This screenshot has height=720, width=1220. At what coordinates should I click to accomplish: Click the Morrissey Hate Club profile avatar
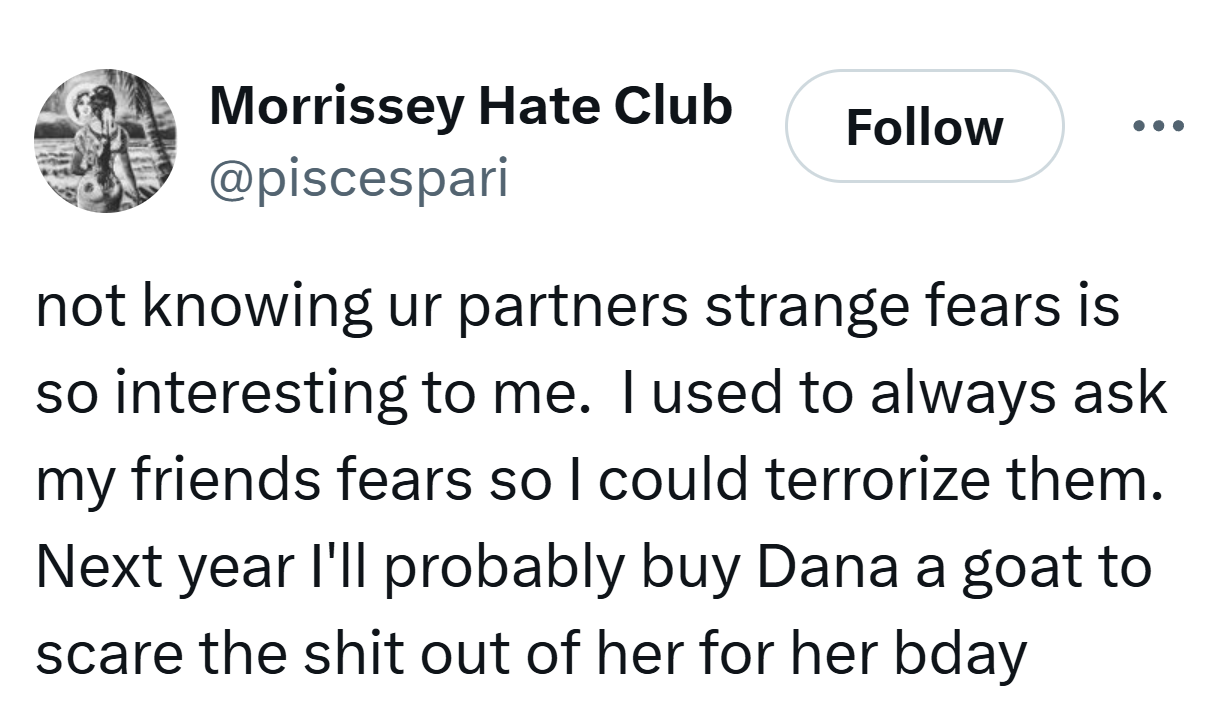click(x=105, y=141)
